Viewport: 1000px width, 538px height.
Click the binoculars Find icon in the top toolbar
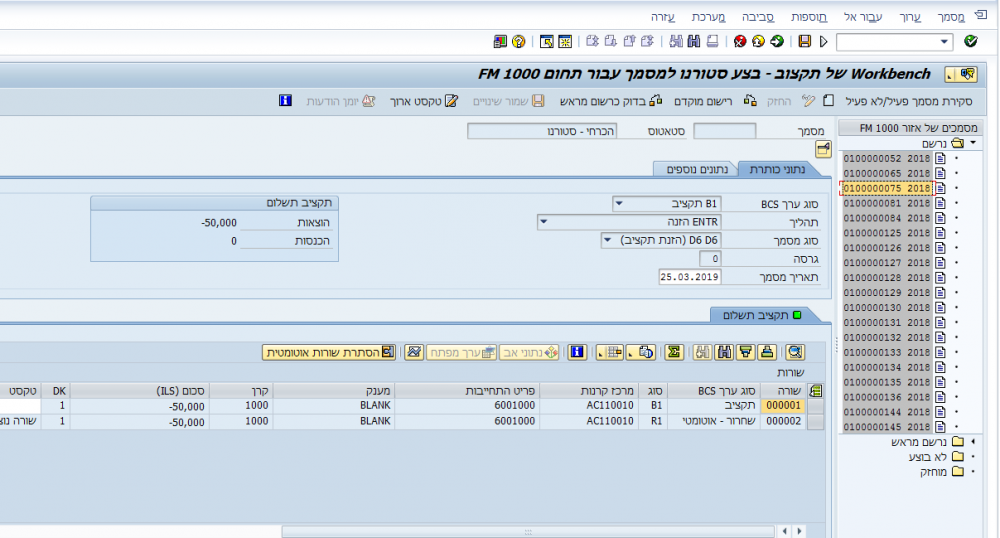coord(694,41)
